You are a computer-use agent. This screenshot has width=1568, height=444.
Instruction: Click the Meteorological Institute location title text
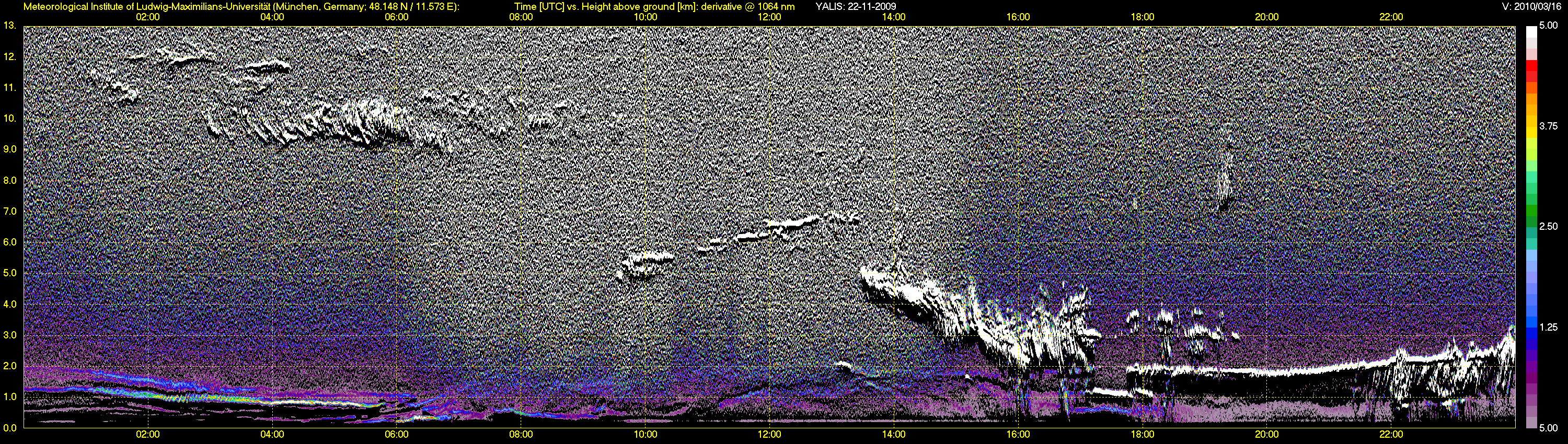(241, 7)
